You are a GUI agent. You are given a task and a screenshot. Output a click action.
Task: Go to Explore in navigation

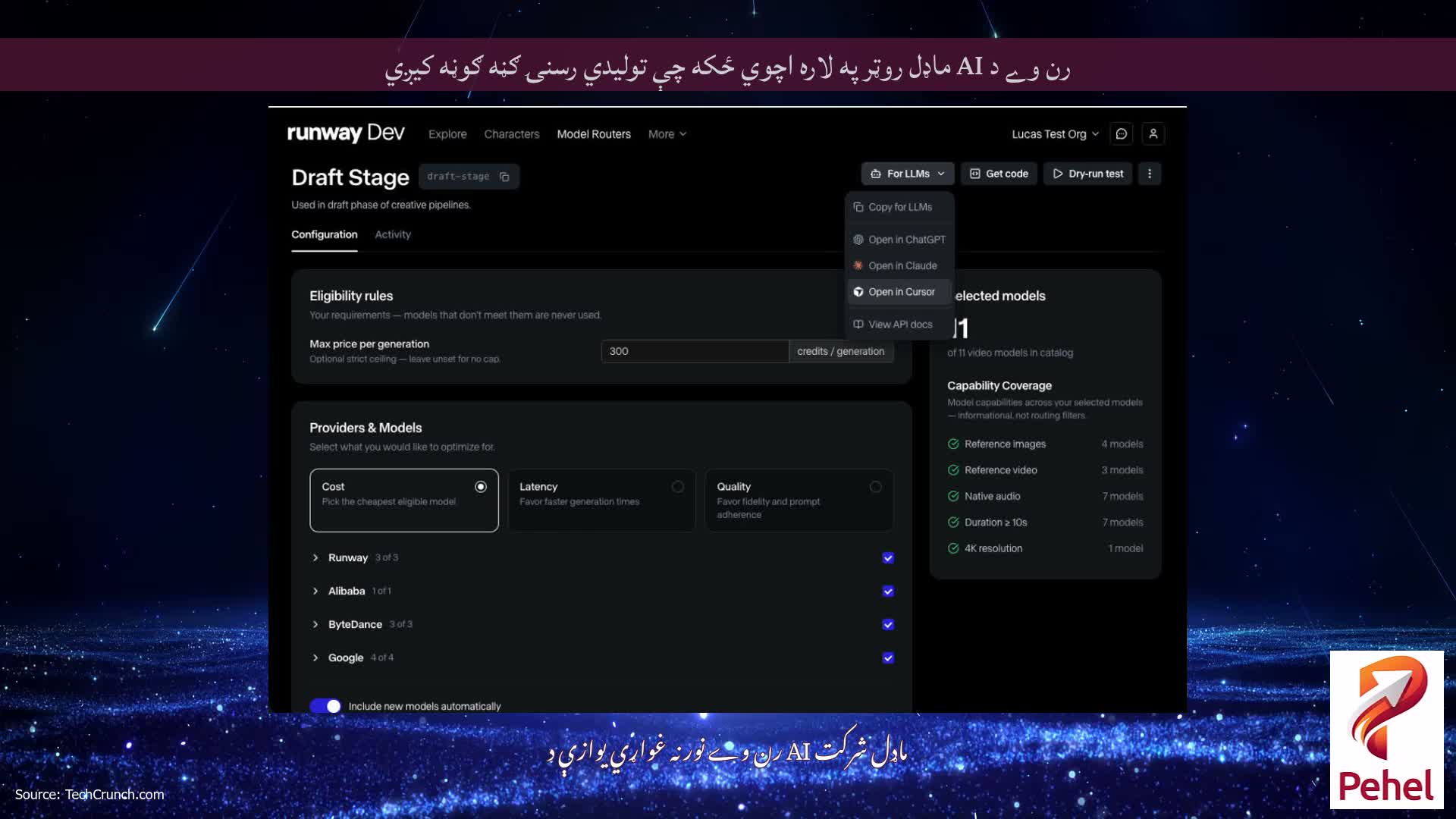coord(447,134)
